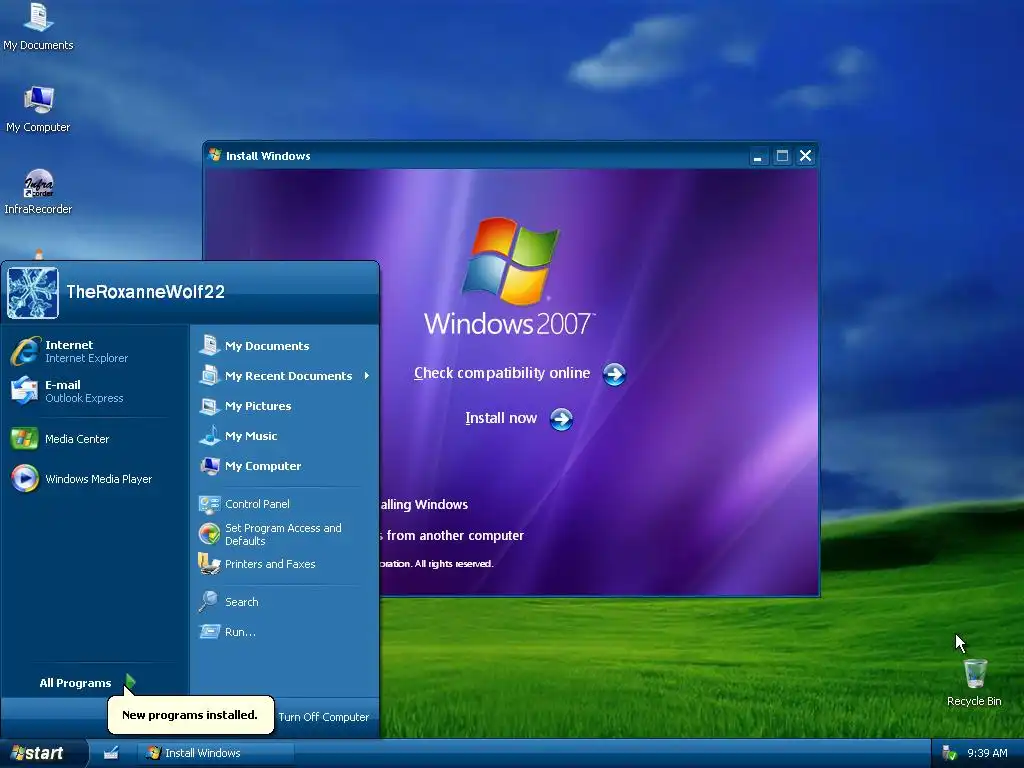Screen dimensions: 1024x768
Task: Click the TheRoxanneWolf22 username text
Action: (146, 292)
